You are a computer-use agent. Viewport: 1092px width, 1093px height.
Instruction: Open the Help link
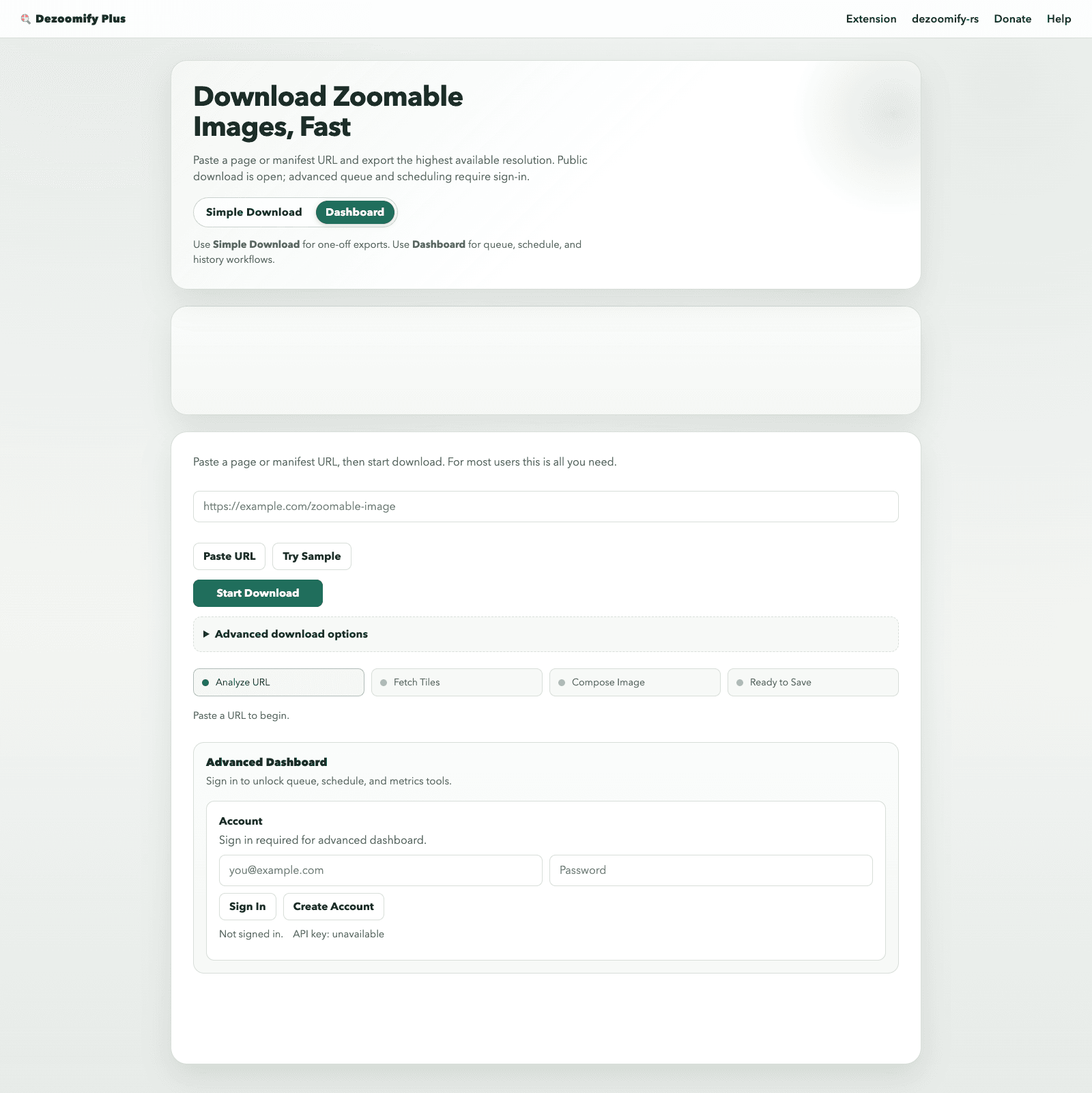pyautogui.click(x=1059, y=19)
